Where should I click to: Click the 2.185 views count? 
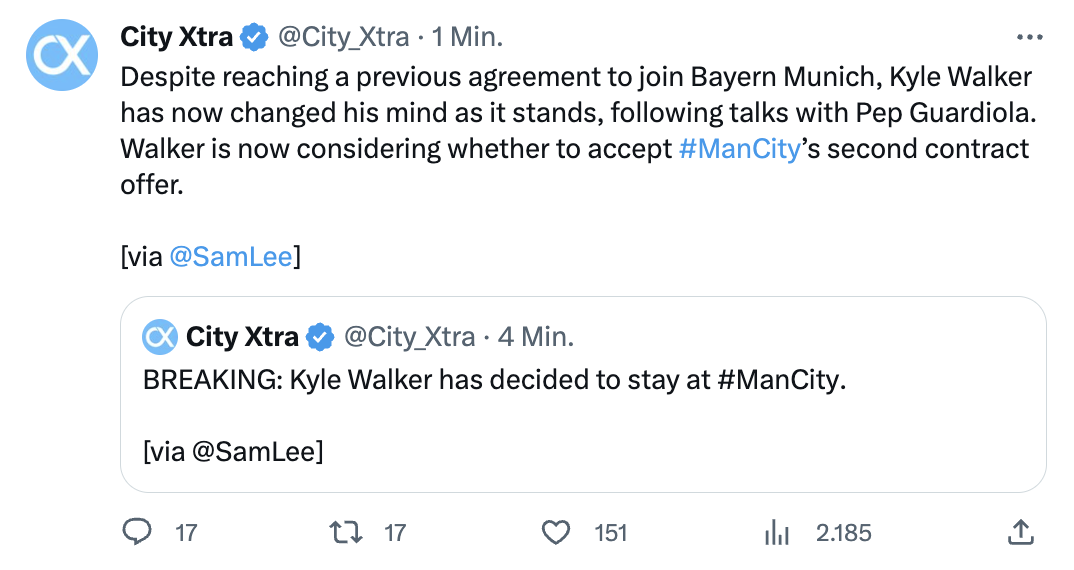(x=843, y=533)
